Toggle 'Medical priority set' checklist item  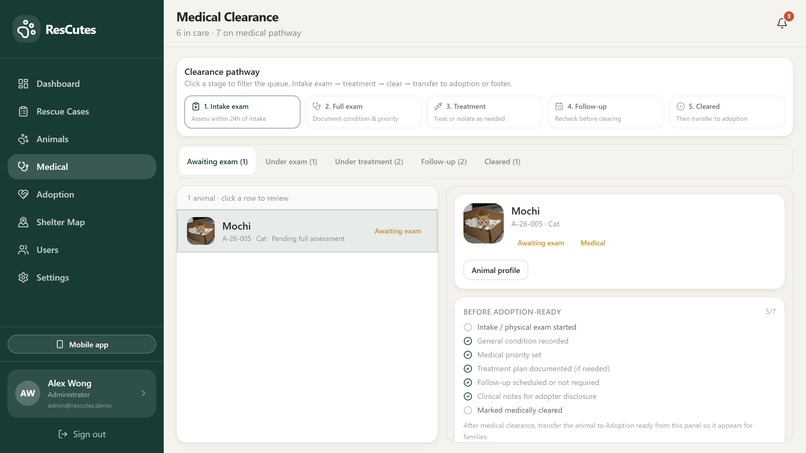click(x=468, y=355)
